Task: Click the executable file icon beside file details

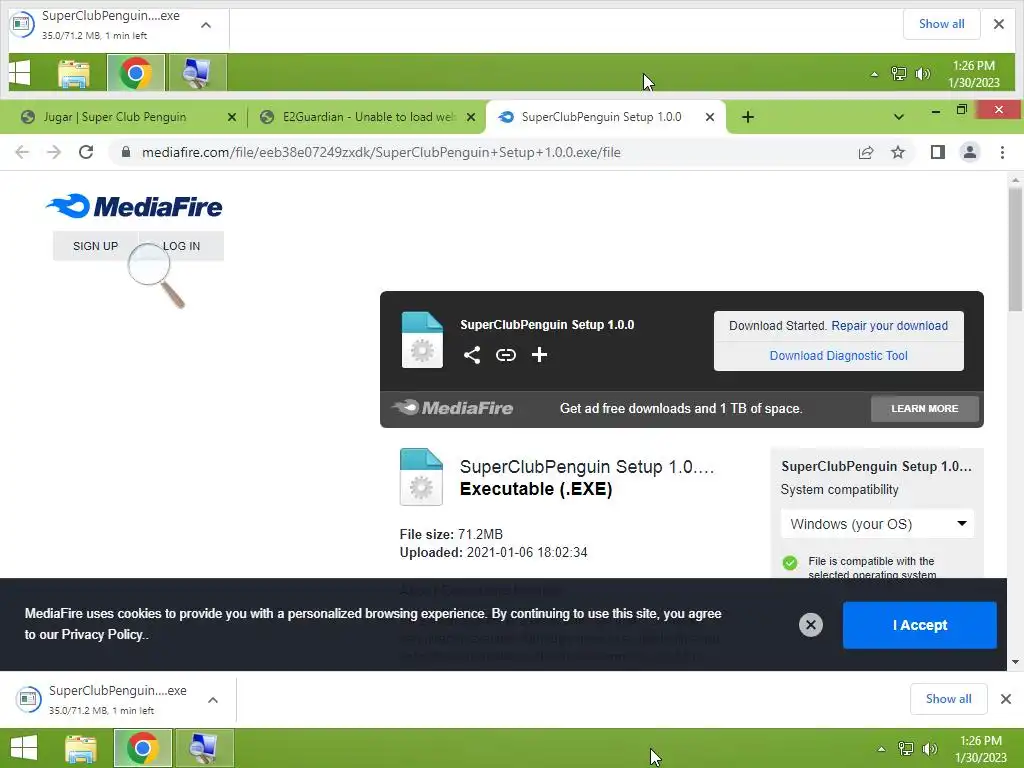Action: pos(421,477)
